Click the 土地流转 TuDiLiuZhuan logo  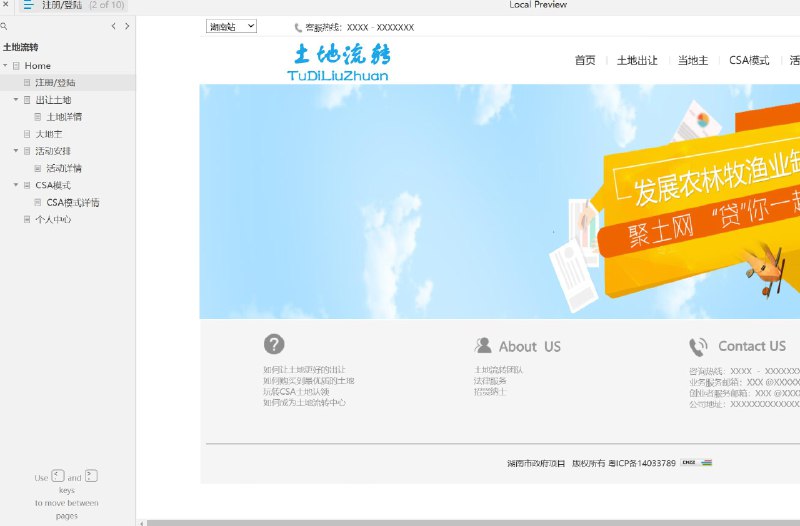click(x=338, y=62)
